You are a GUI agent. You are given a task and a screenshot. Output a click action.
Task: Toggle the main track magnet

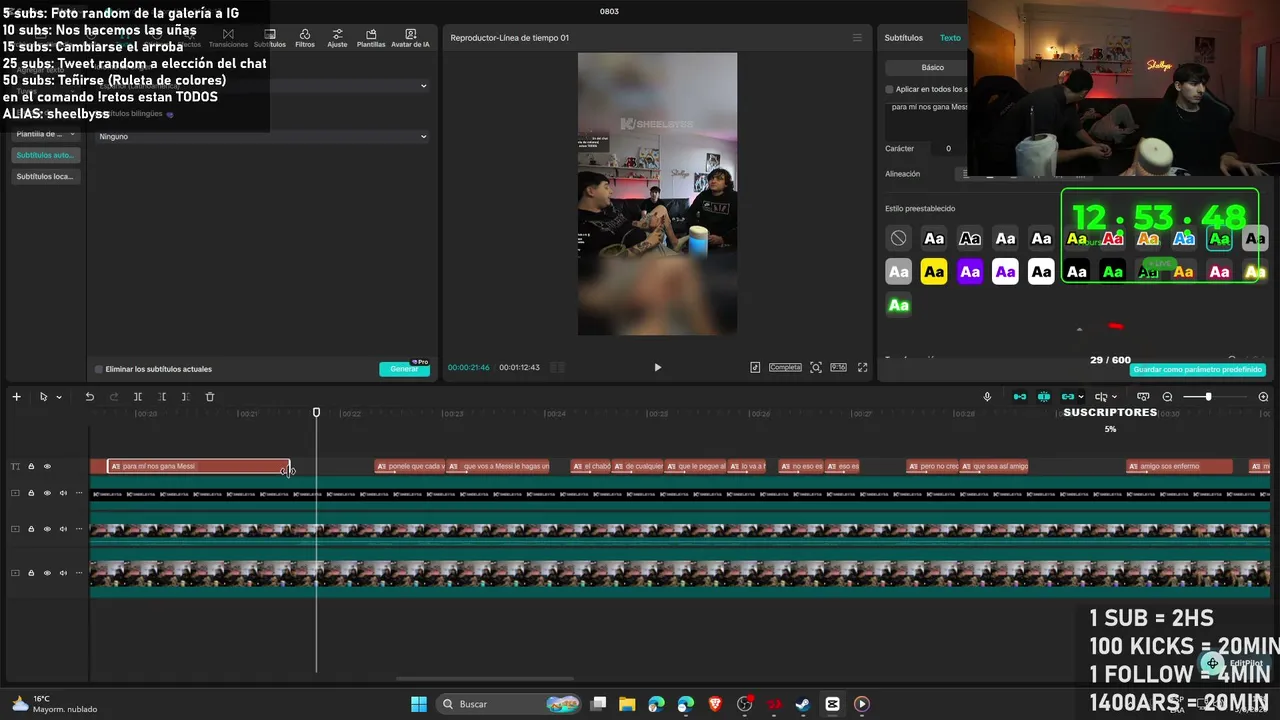pyautogui.click(x=1020, y=397)
